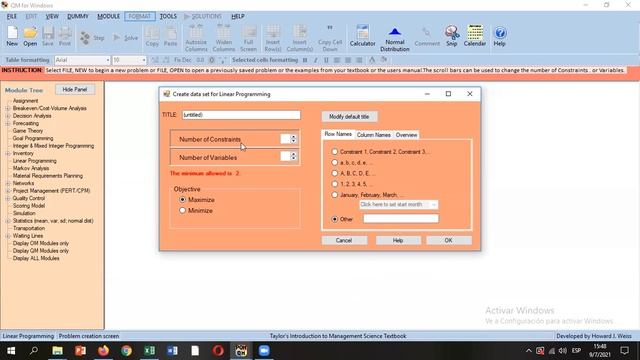Switch to the Column Names tab
The height and width of the screenshot is (360, 640).
pos(373,135)
